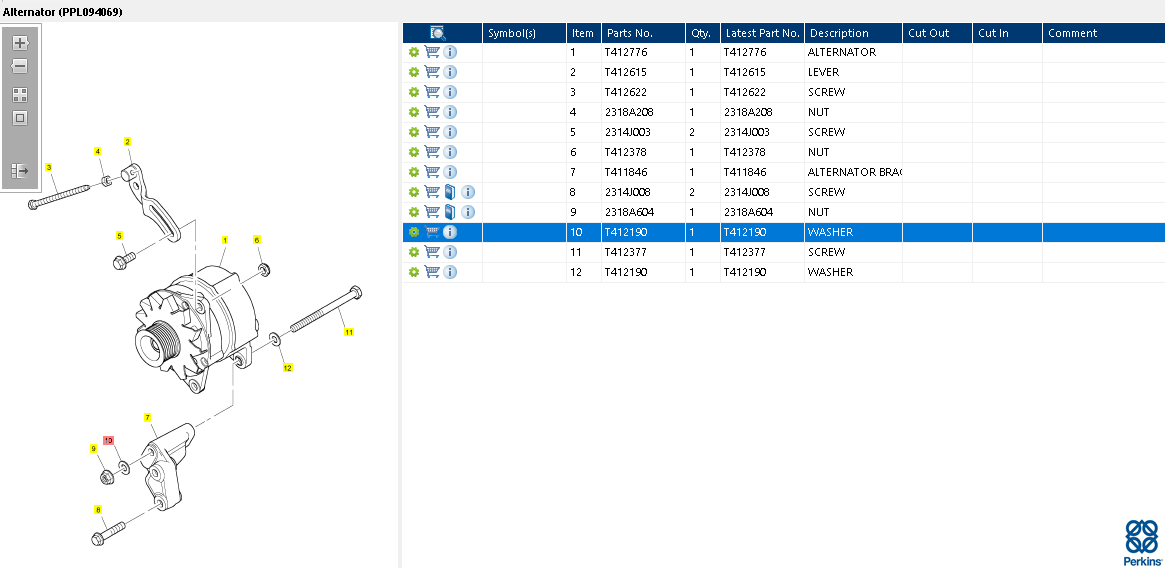Click parts number T412377

(x=626, y=252)
